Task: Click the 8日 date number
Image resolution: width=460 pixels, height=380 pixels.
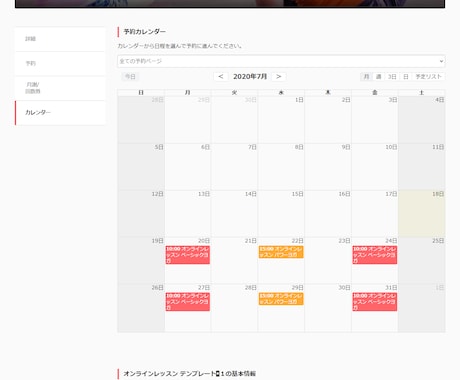Action: coord(299,147)
